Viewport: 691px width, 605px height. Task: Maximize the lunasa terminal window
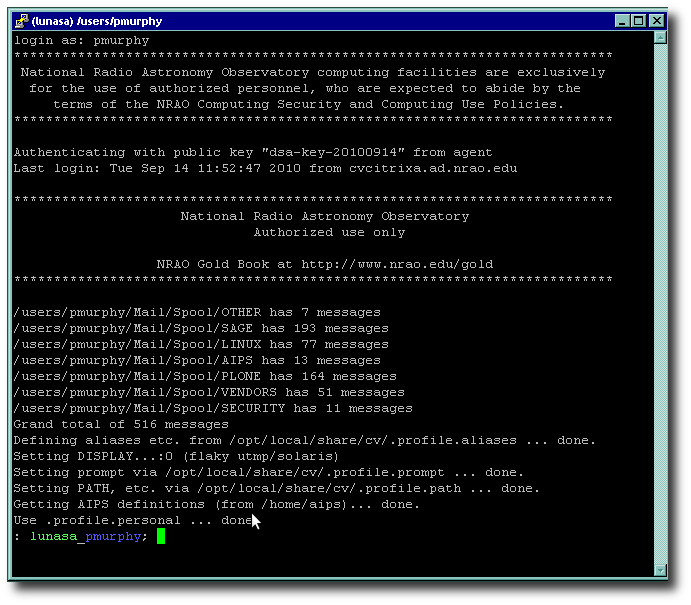pyautogui.click(x=639, y=20)
